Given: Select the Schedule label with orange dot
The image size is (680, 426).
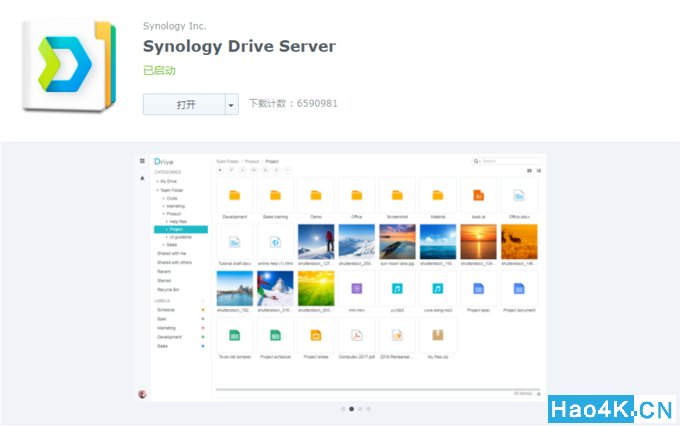Looking at the screenshot, I should click(180, 310).
